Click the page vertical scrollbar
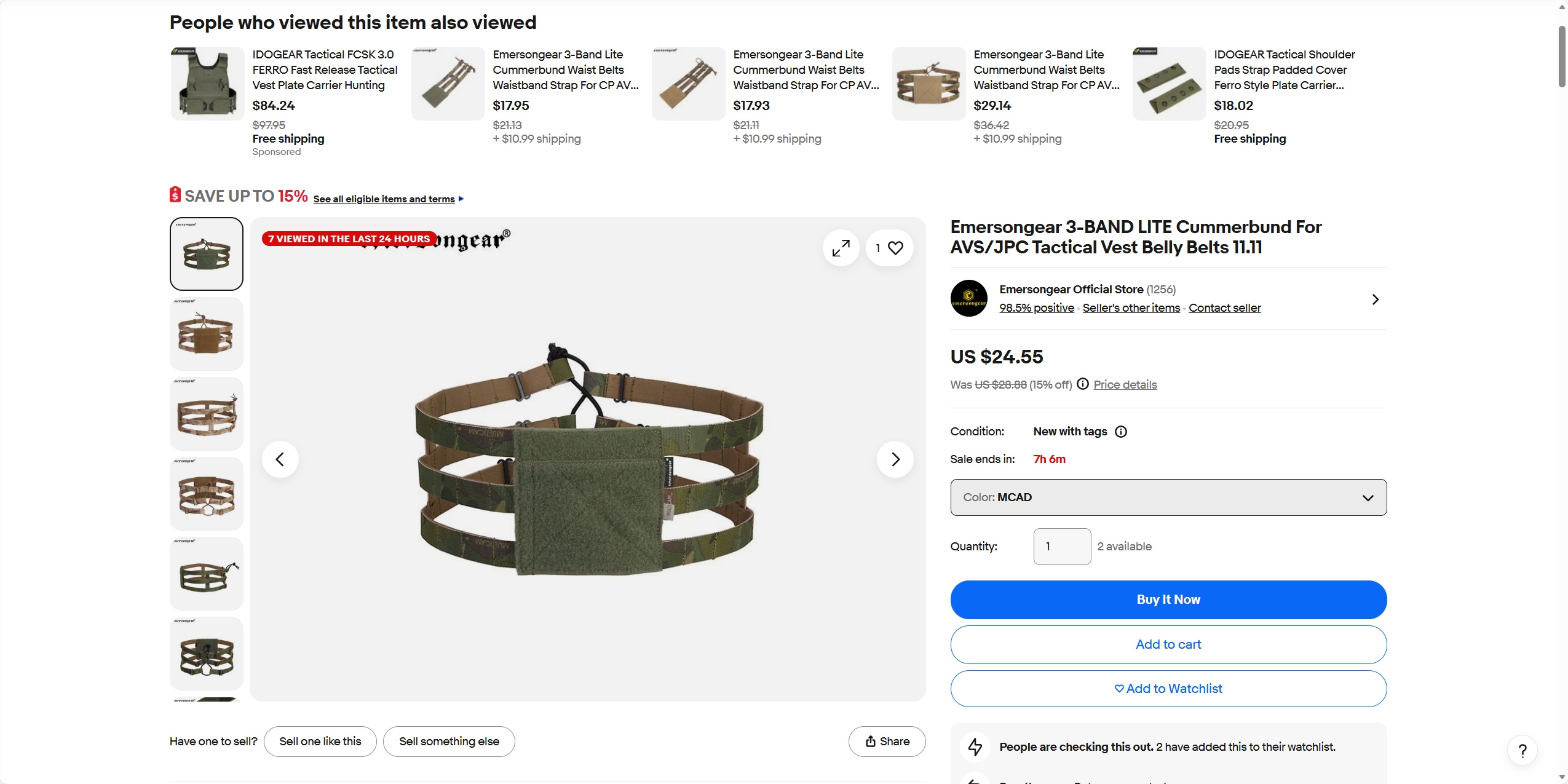 1562,57
